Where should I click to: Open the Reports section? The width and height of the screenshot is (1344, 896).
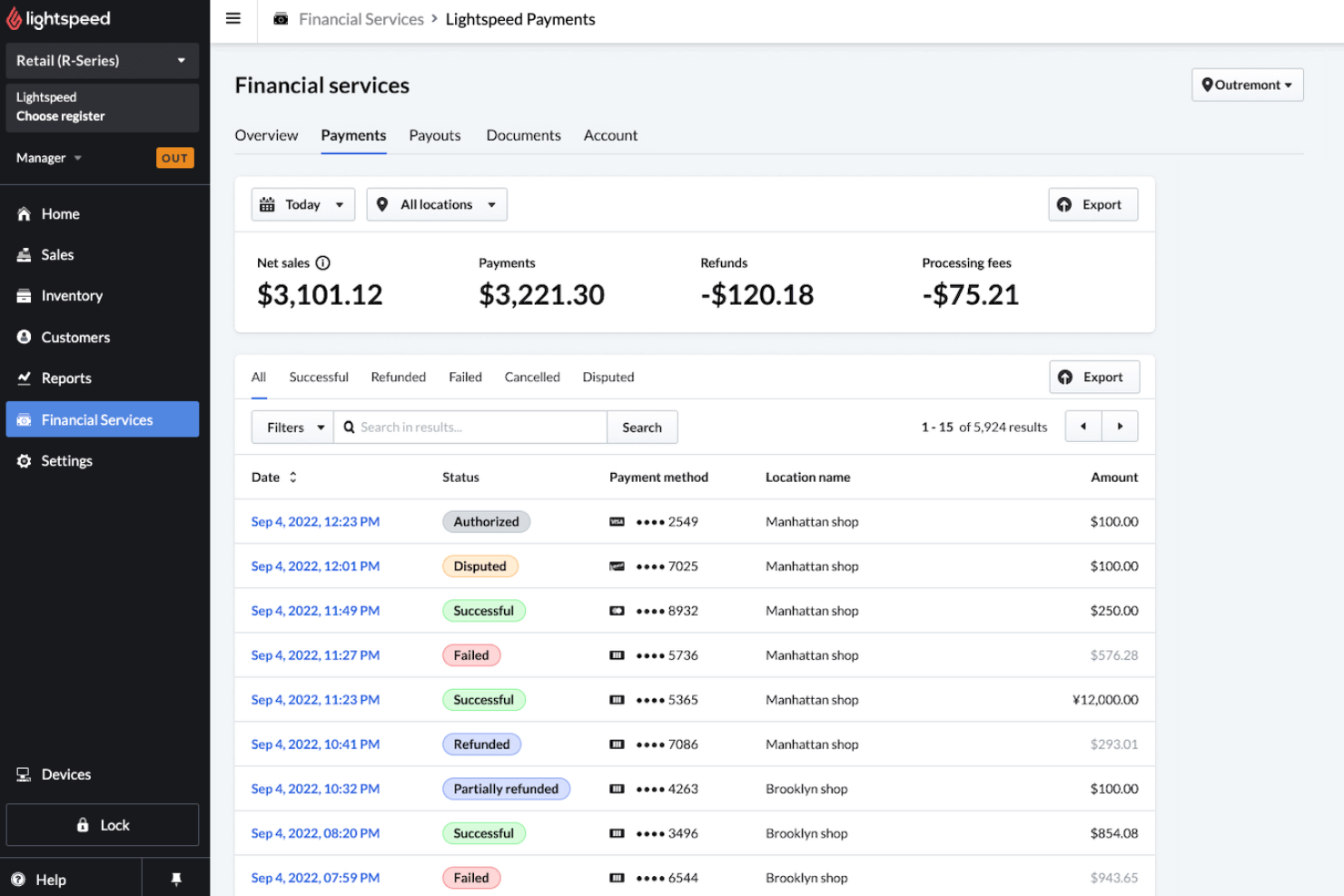[x=65, y=378]
